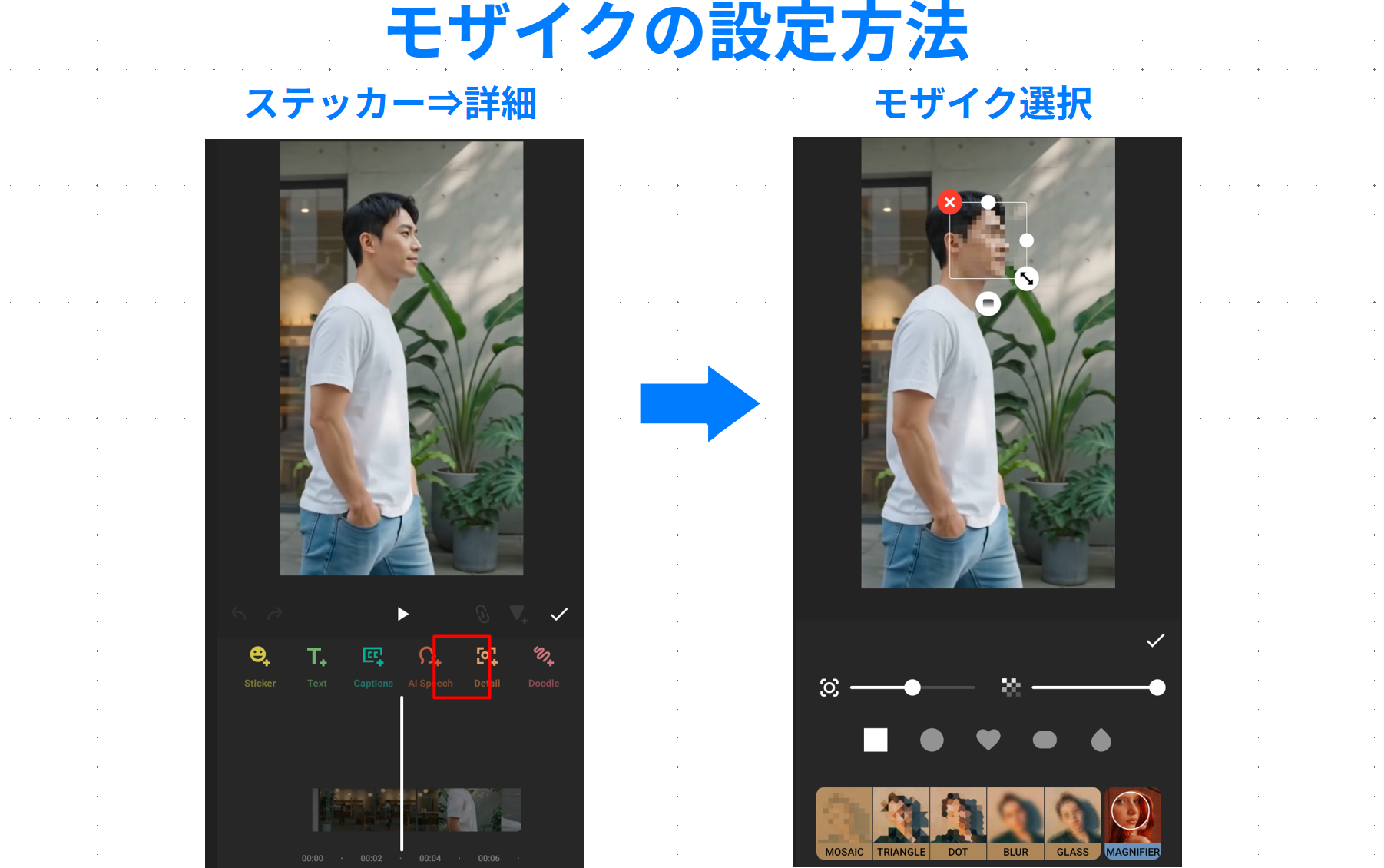Viewport: 1384px width, 868px height.
Task: Select the BLUR effect style
Action: pyautogui.click(x=1015, y=823)
